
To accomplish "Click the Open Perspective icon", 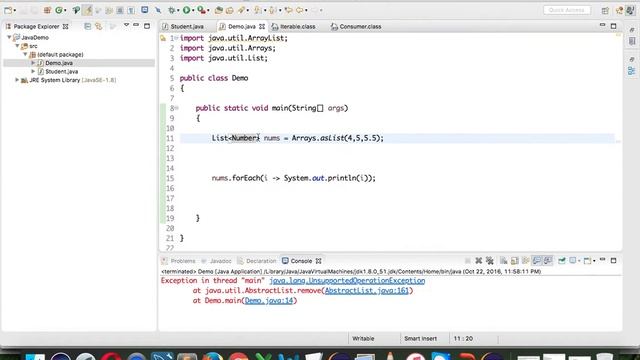I will [605, 10].
